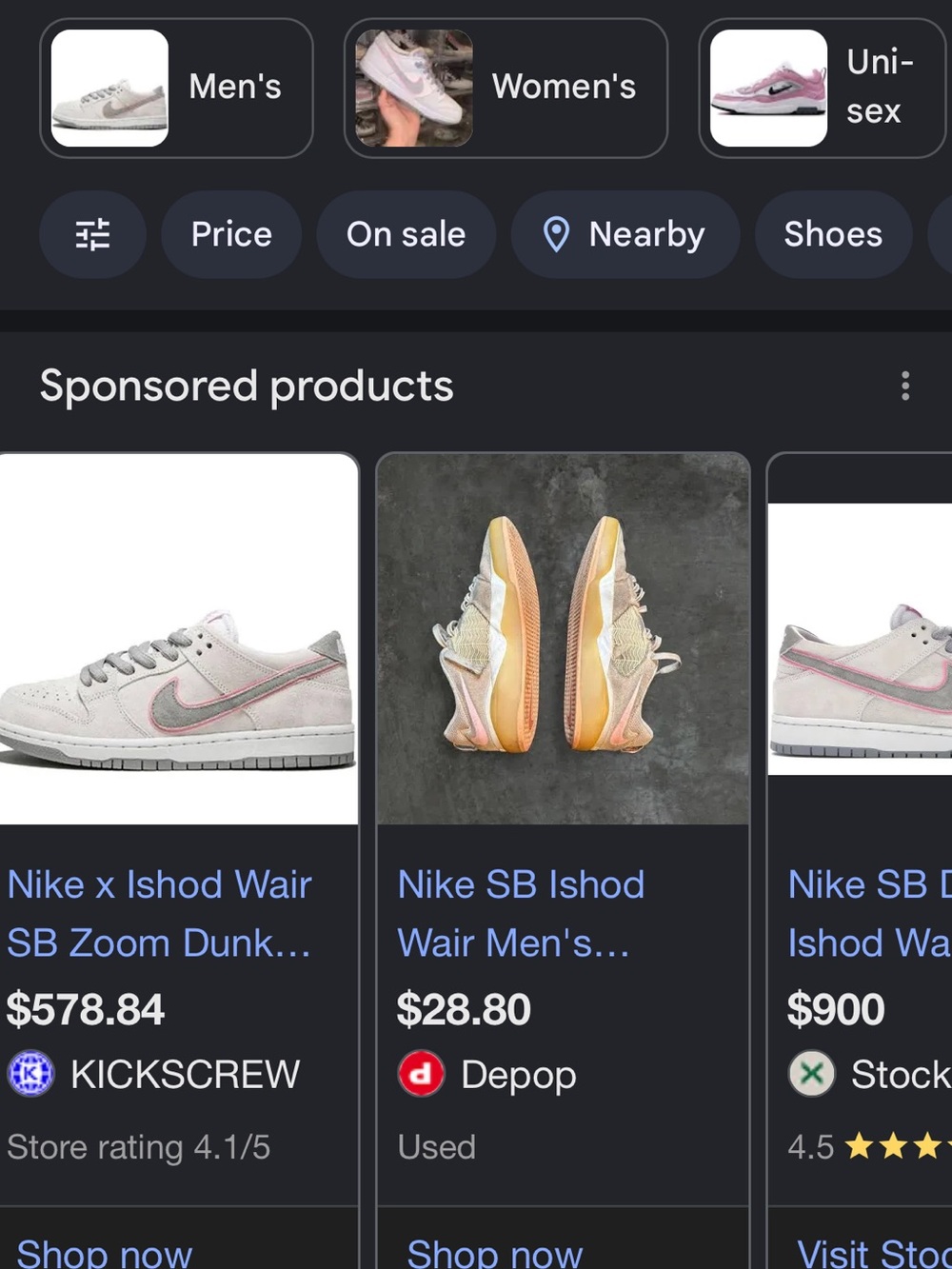Image resolution: width=952 pixels, height=1269 pixels.
Task: Open the Sponsored products three-dot menu
Action: (904, 386)
